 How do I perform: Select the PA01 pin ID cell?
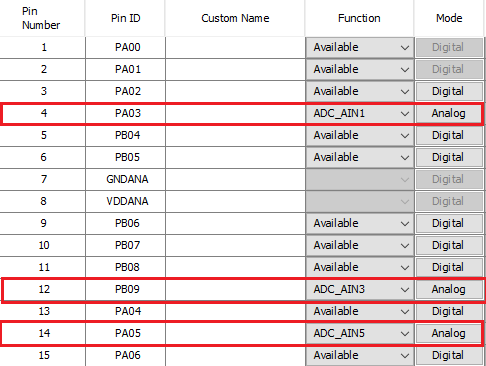(x=126, y=69)
